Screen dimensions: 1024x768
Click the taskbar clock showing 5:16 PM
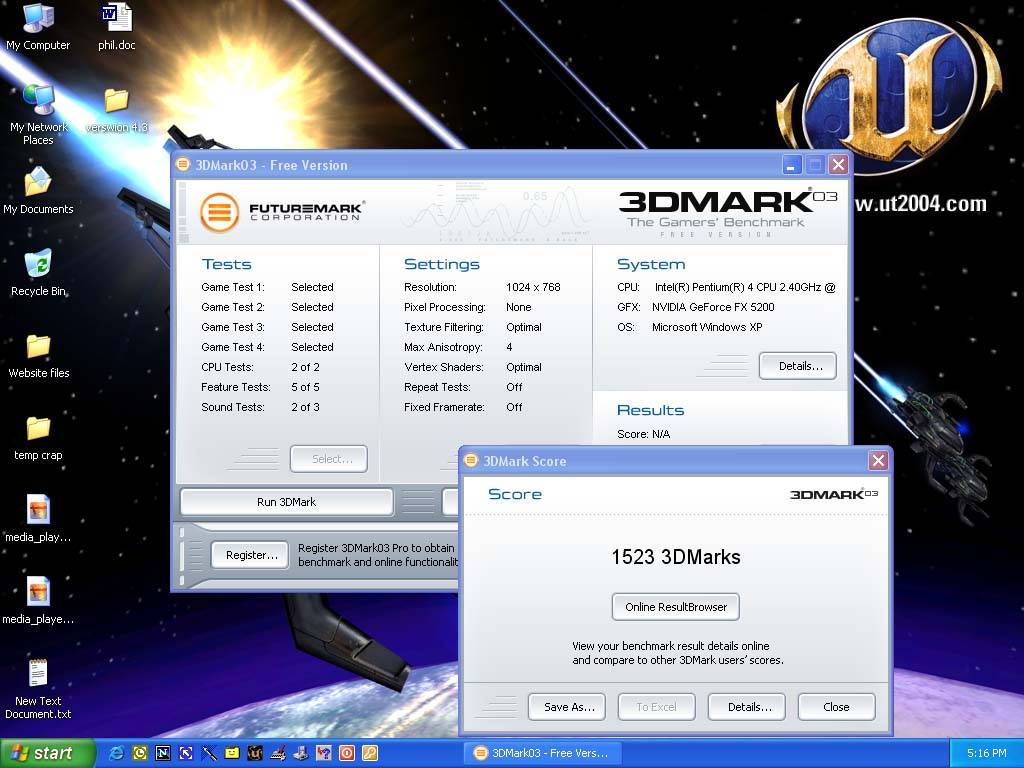pos(986,753)
